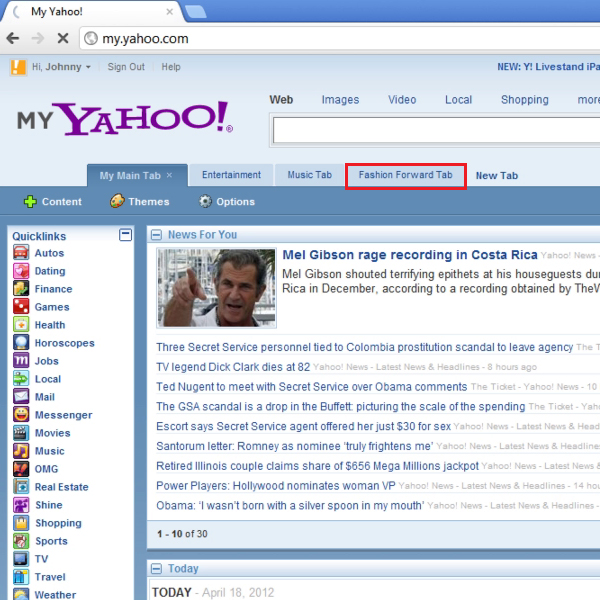Click the OMG quicklink icon
The image size is (600, 600).
pyautogui.click(x=21, y=468)
